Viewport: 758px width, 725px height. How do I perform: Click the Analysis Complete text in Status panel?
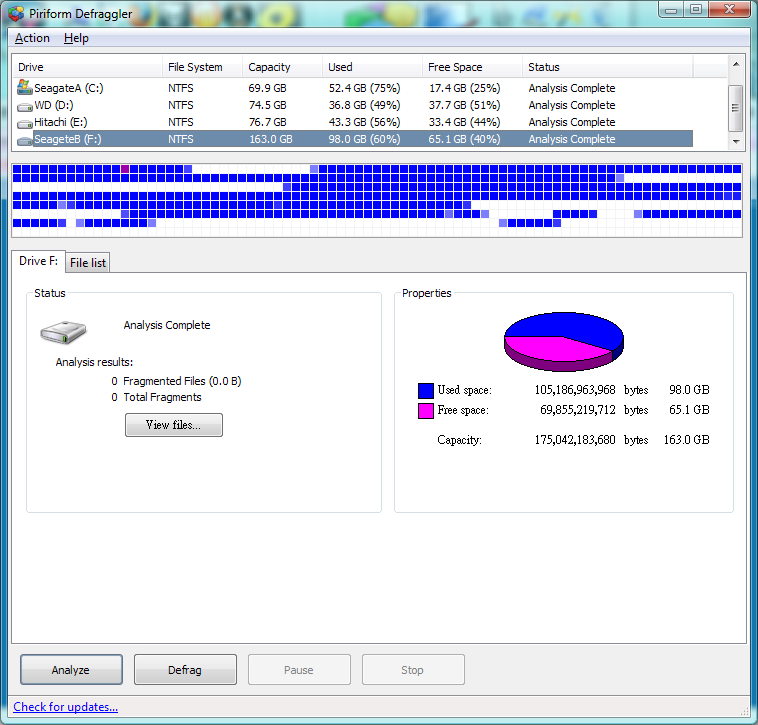[167, 325]
